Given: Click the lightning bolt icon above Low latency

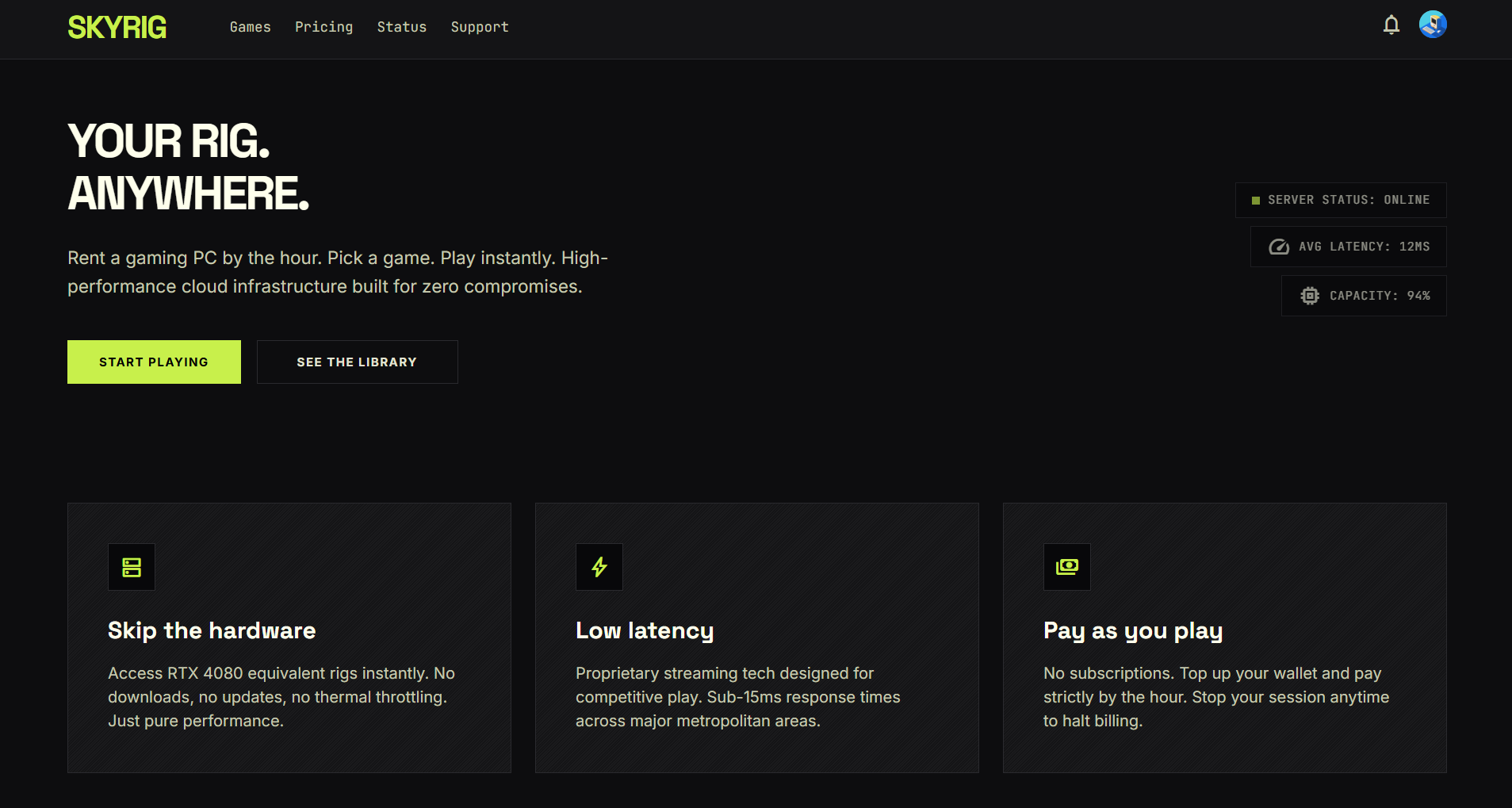Looking at the screenshot, I should tap(599, 567).
